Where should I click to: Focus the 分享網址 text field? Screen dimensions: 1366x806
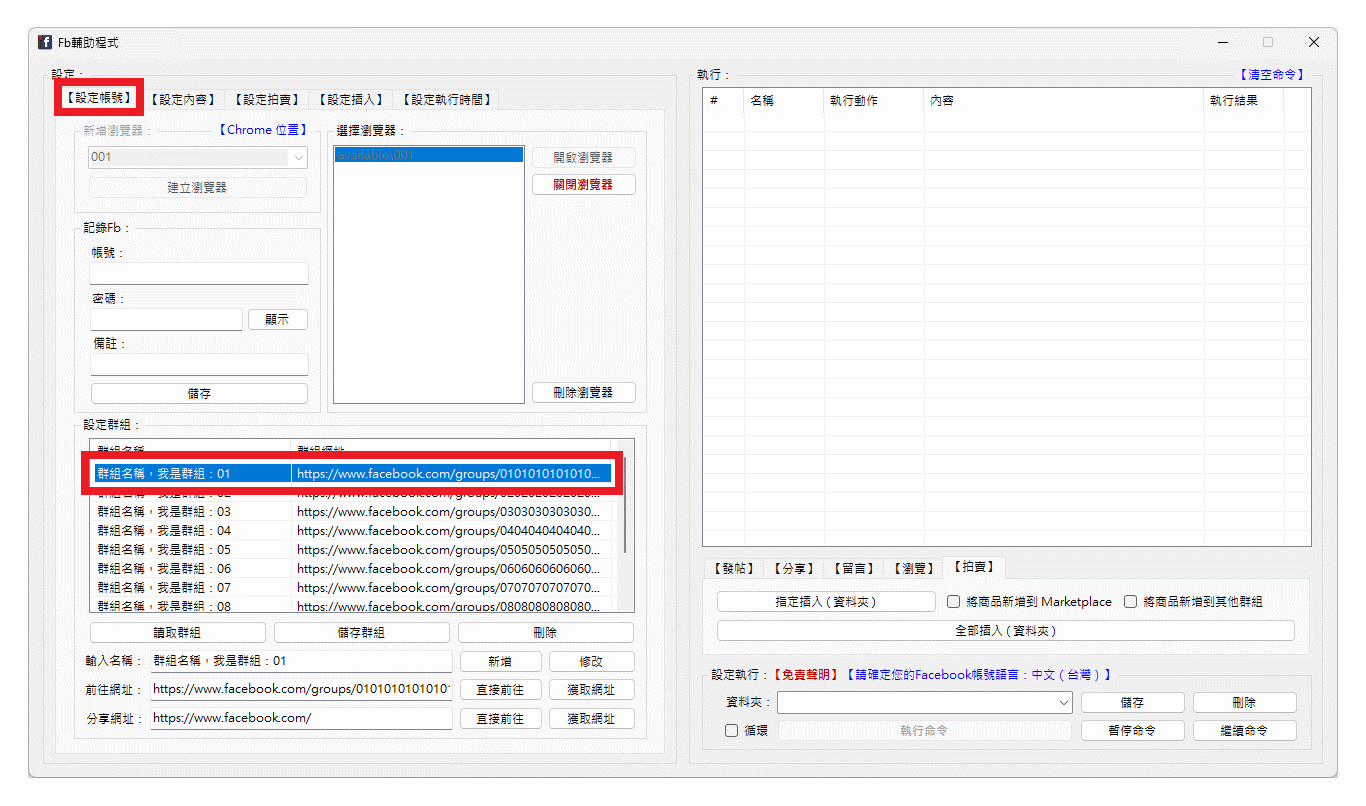pos(301,718)
